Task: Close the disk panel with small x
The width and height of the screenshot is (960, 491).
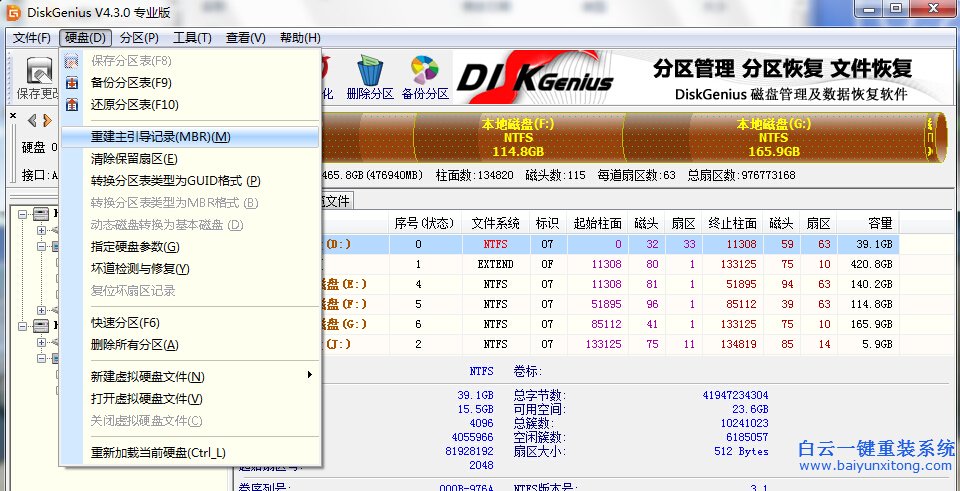Action: tap(12, 116)
